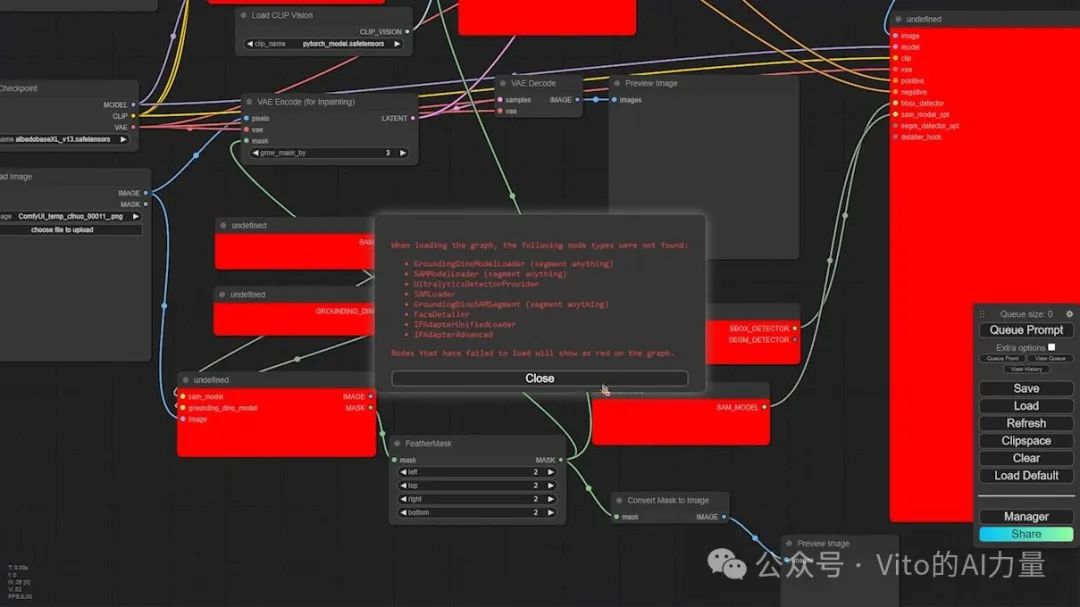The width and height of the screenshot is (1080, 607).
Task: Click IMAGE output socket on Convert Mask to Image
Action: tap(724, 517)
